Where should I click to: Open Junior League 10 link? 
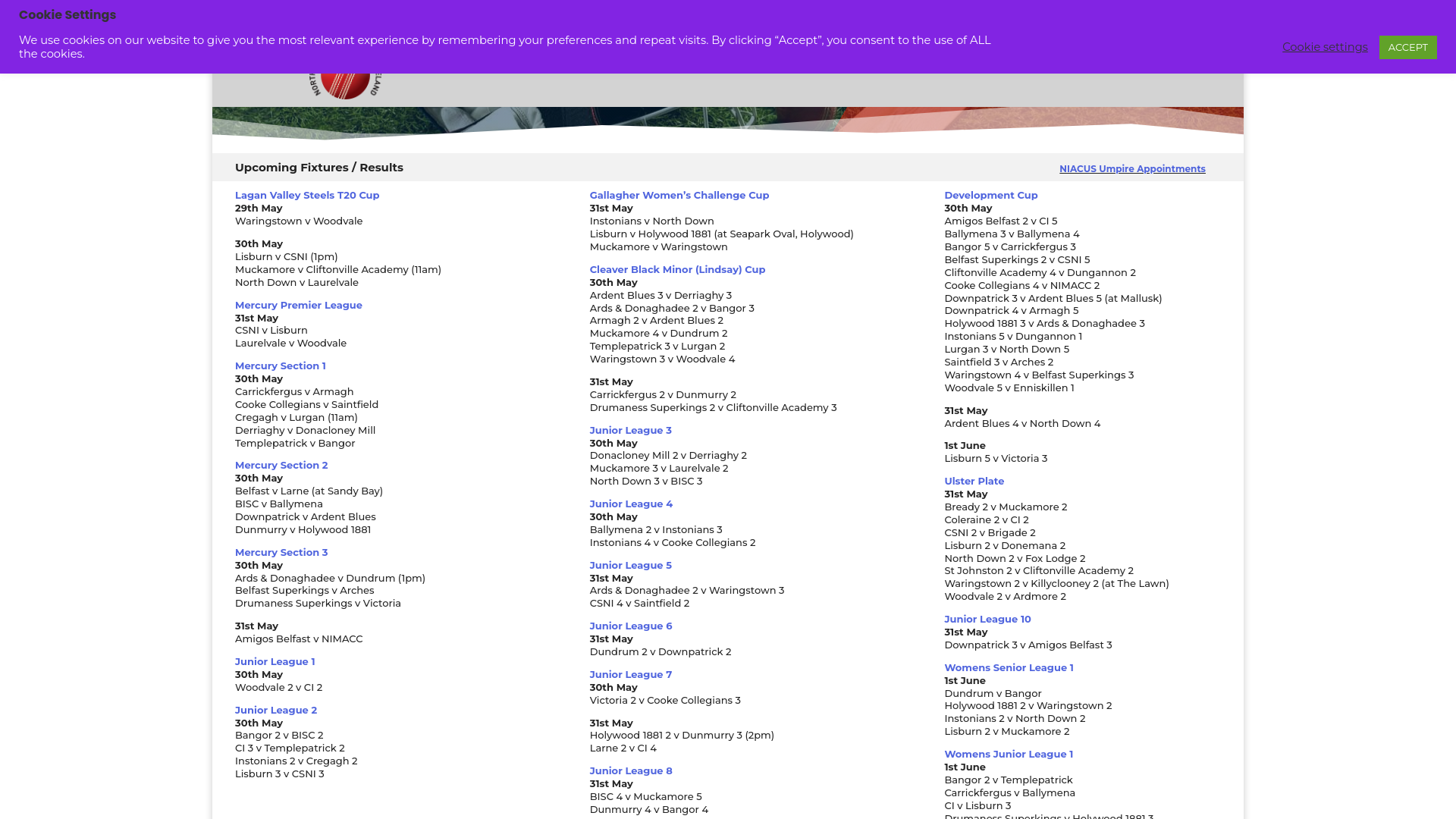988,619
